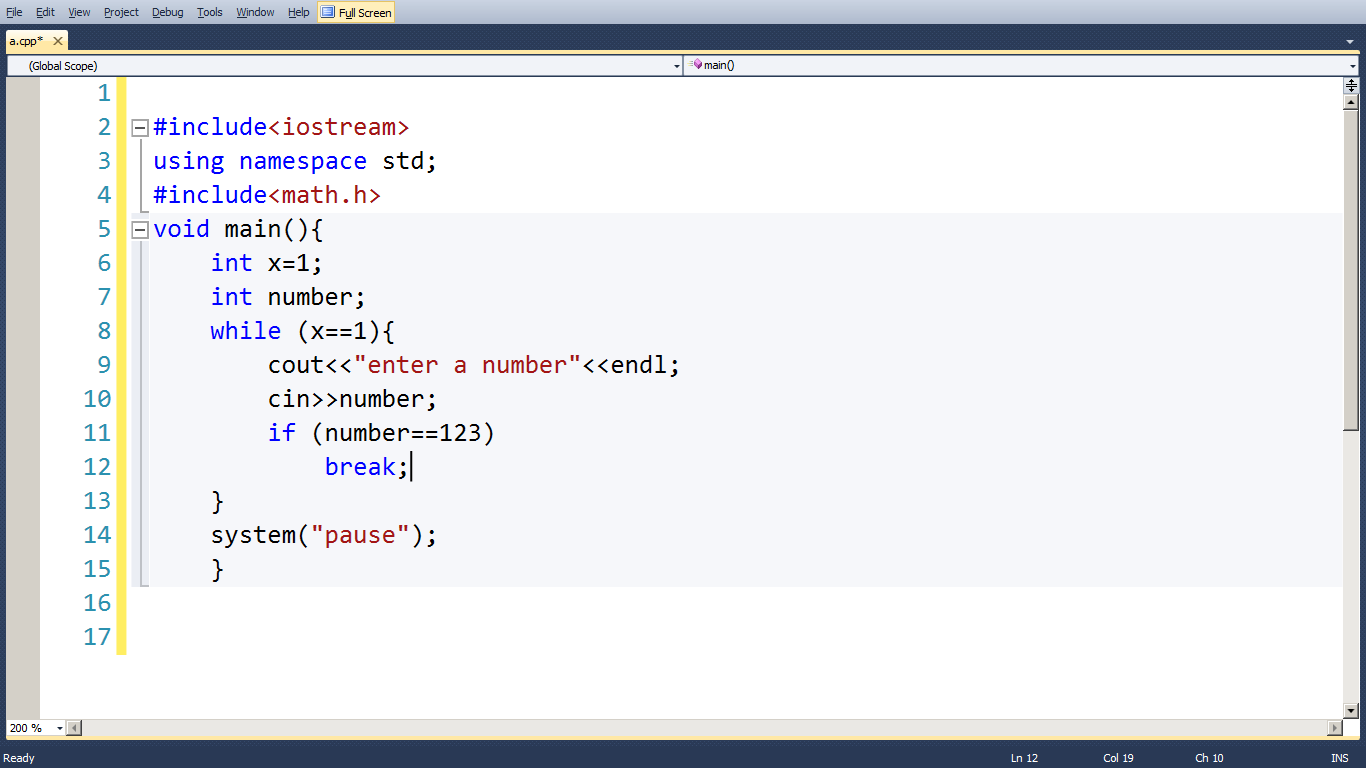Click the line "void main(){"
Viewport: 1366px width, 768px height.
(x=239, y=230)
